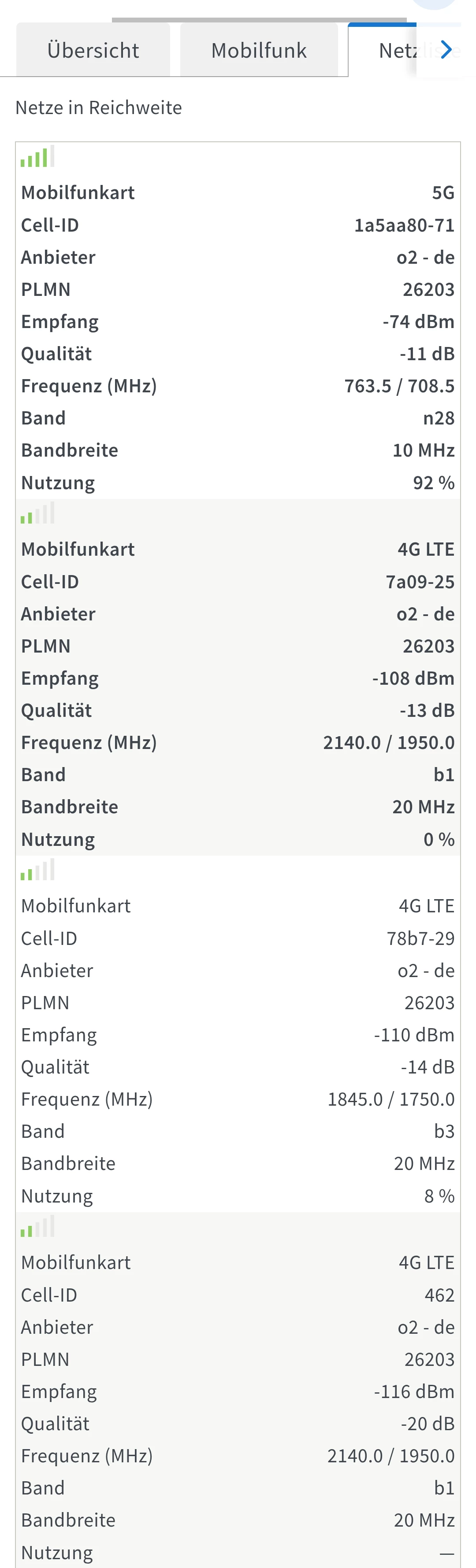Click signal bars icon above cell 7a09-25
476x1568 pixels.
tap(37, 514)
